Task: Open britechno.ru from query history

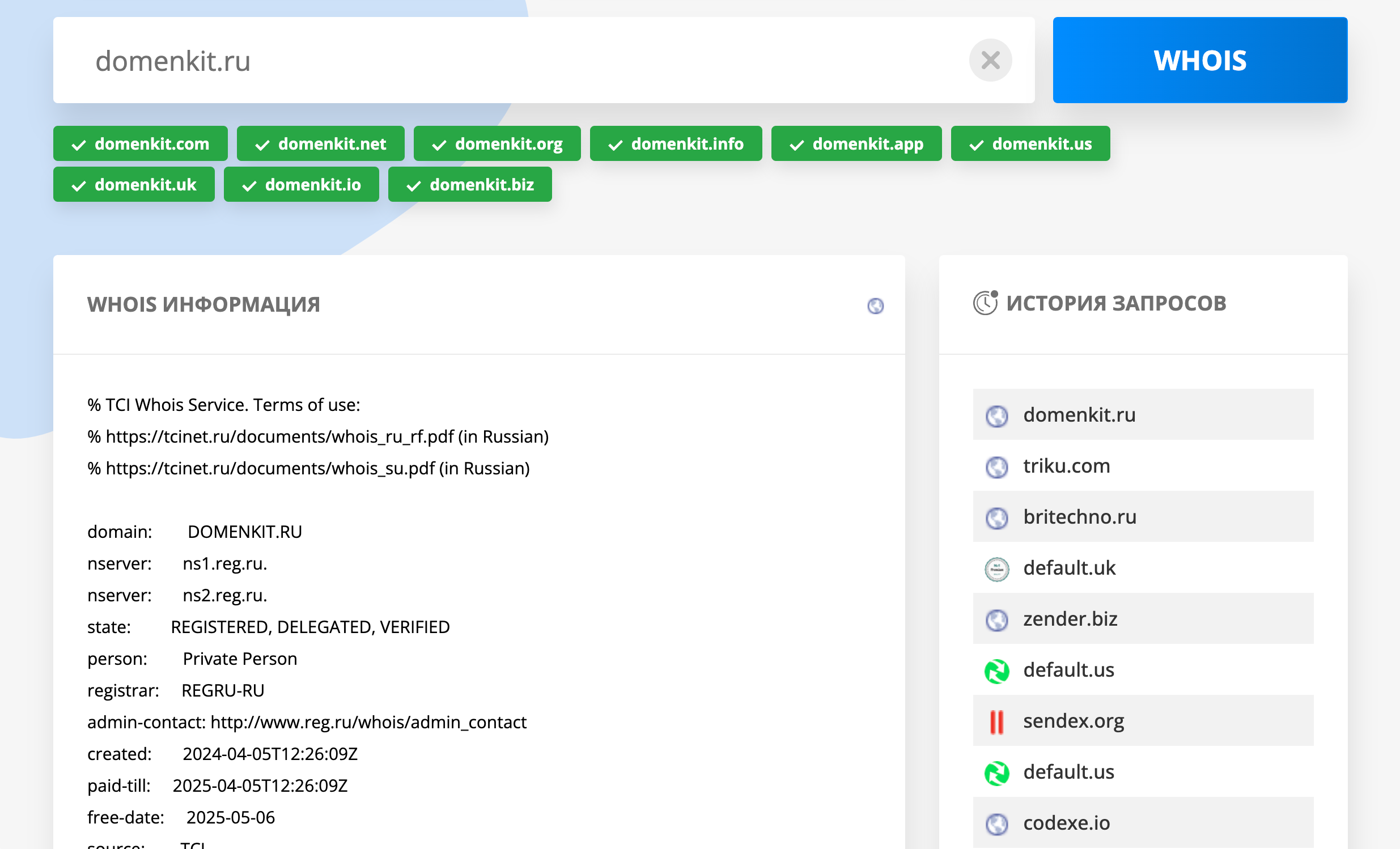Action: coord(1079,517)
